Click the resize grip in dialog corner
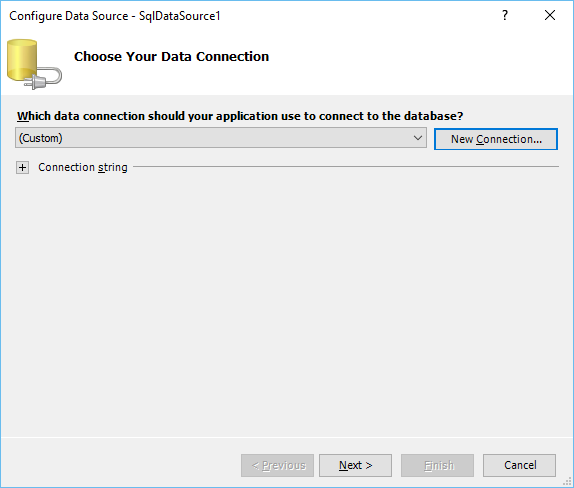 (567, 482)
